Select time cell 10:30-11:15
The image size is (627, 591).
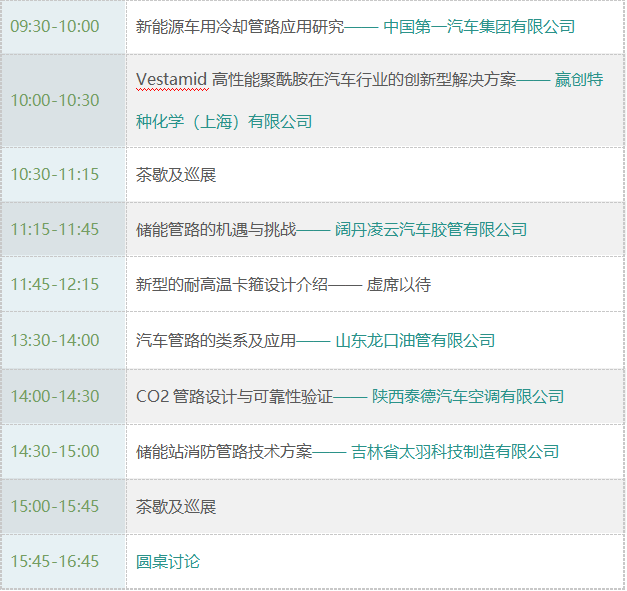click(x=64, y=175)
